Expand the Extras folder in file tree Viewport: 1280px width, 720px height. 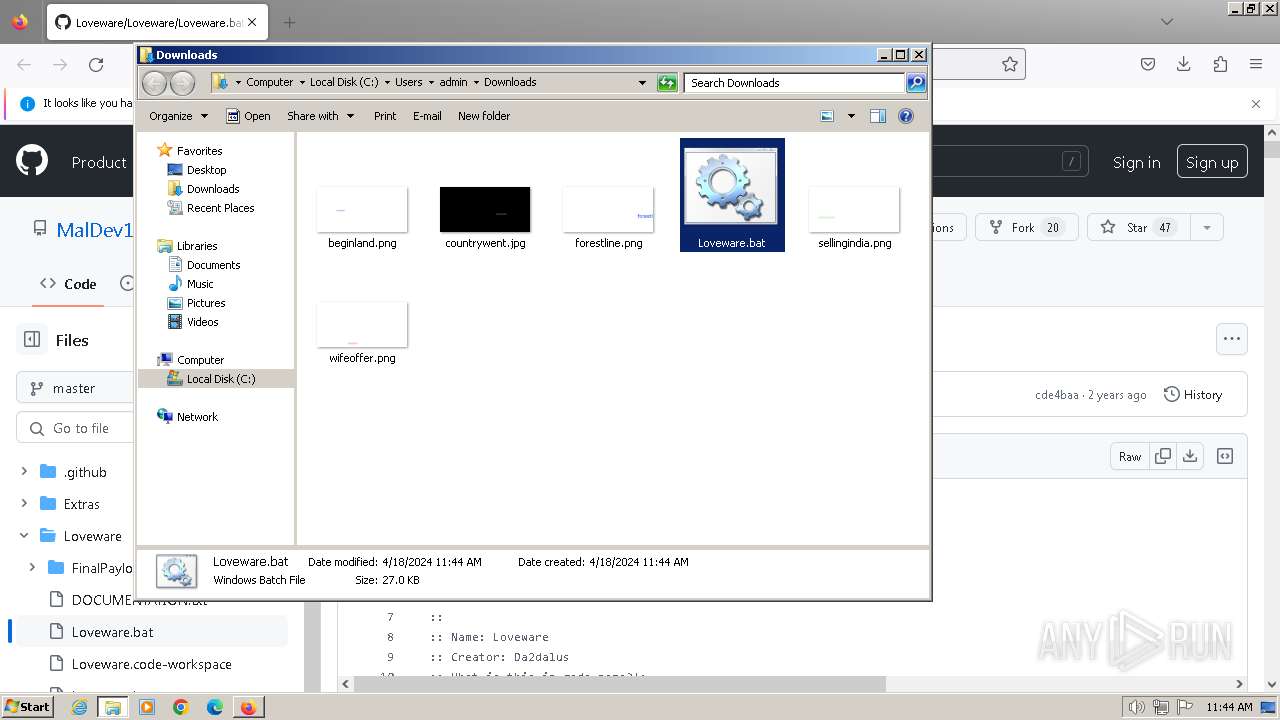coord(24,504)
